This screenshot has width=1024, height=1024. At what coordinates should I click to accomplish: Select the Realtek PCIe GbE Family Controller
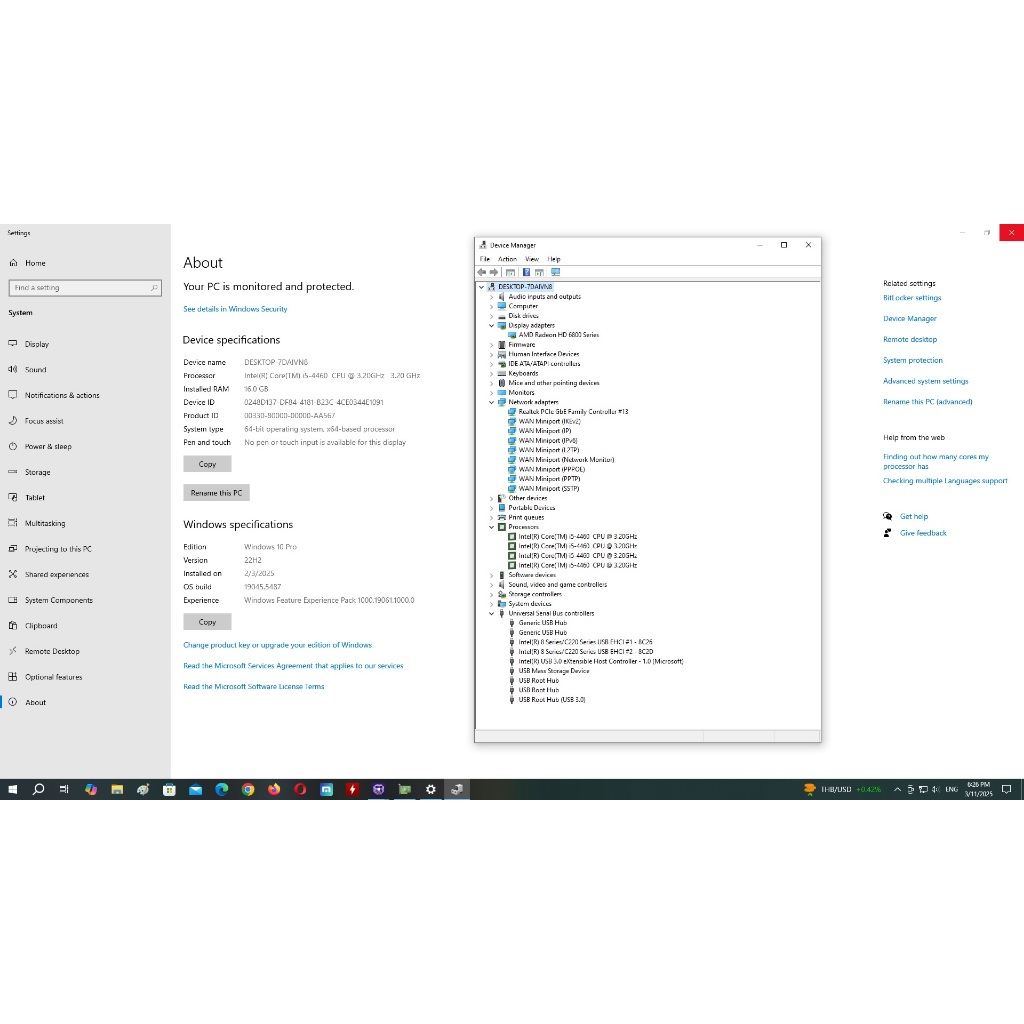(573, 412)
